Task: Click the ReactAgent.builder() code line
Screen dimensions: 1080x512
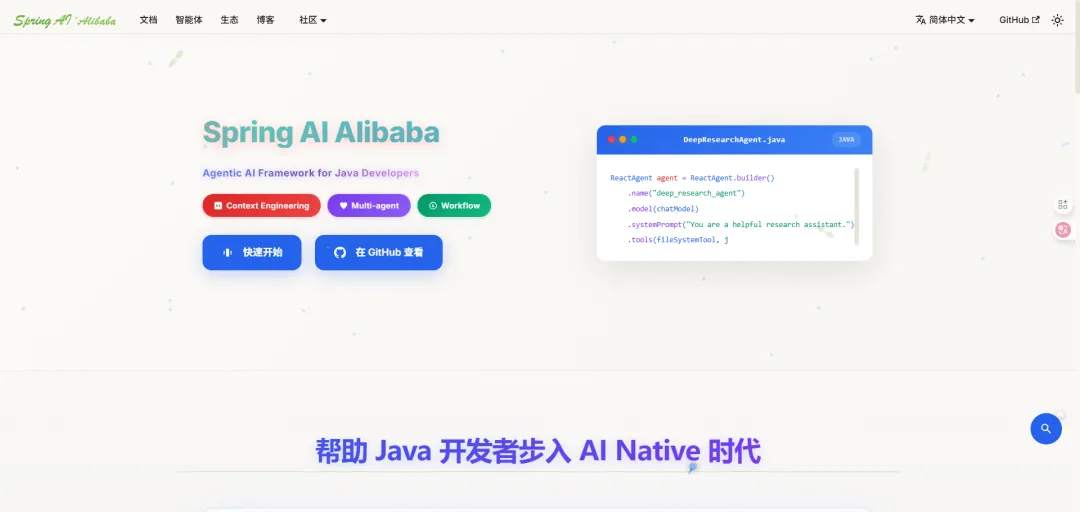Action: (x=693, y=178)
